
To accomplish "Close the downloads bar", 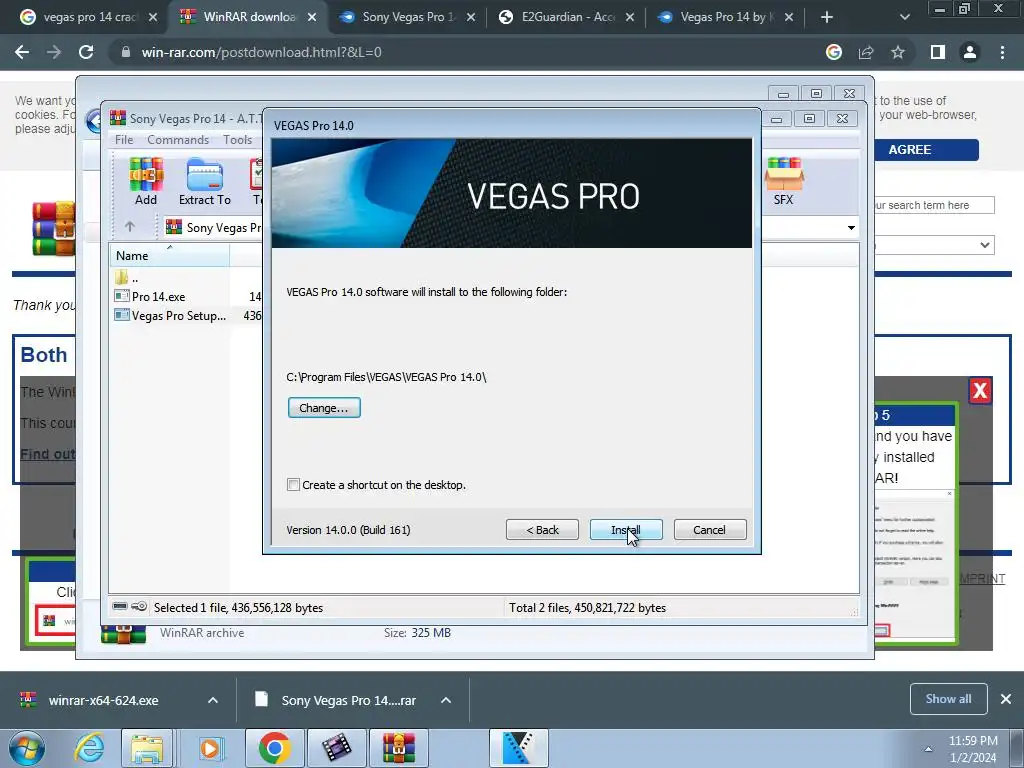I will click(x=1006, y=699).
